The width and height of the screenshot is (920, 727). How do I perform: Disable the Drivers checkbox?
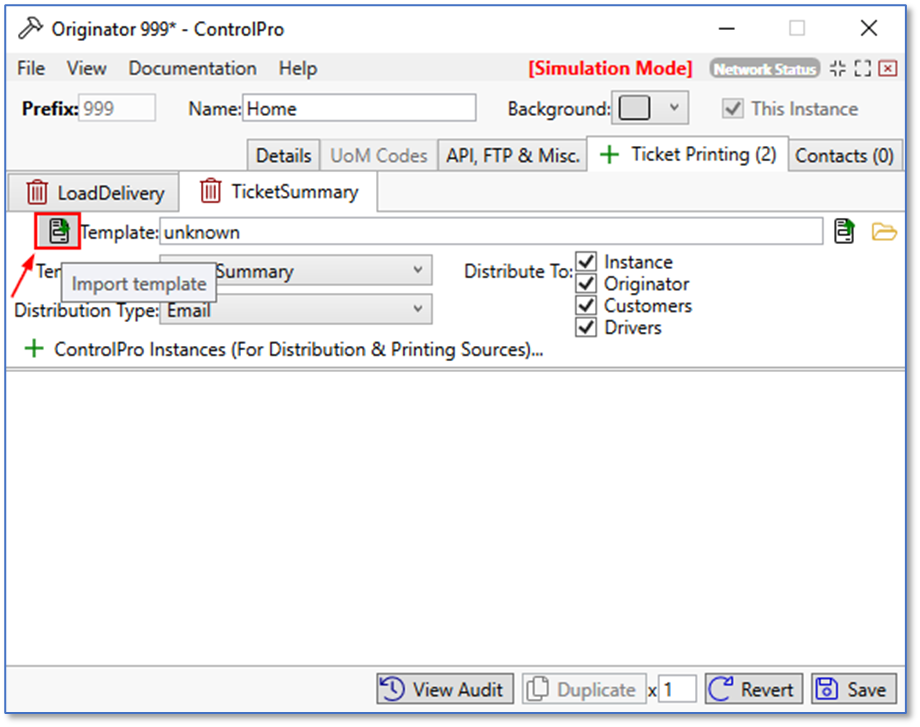coord(587,327)
